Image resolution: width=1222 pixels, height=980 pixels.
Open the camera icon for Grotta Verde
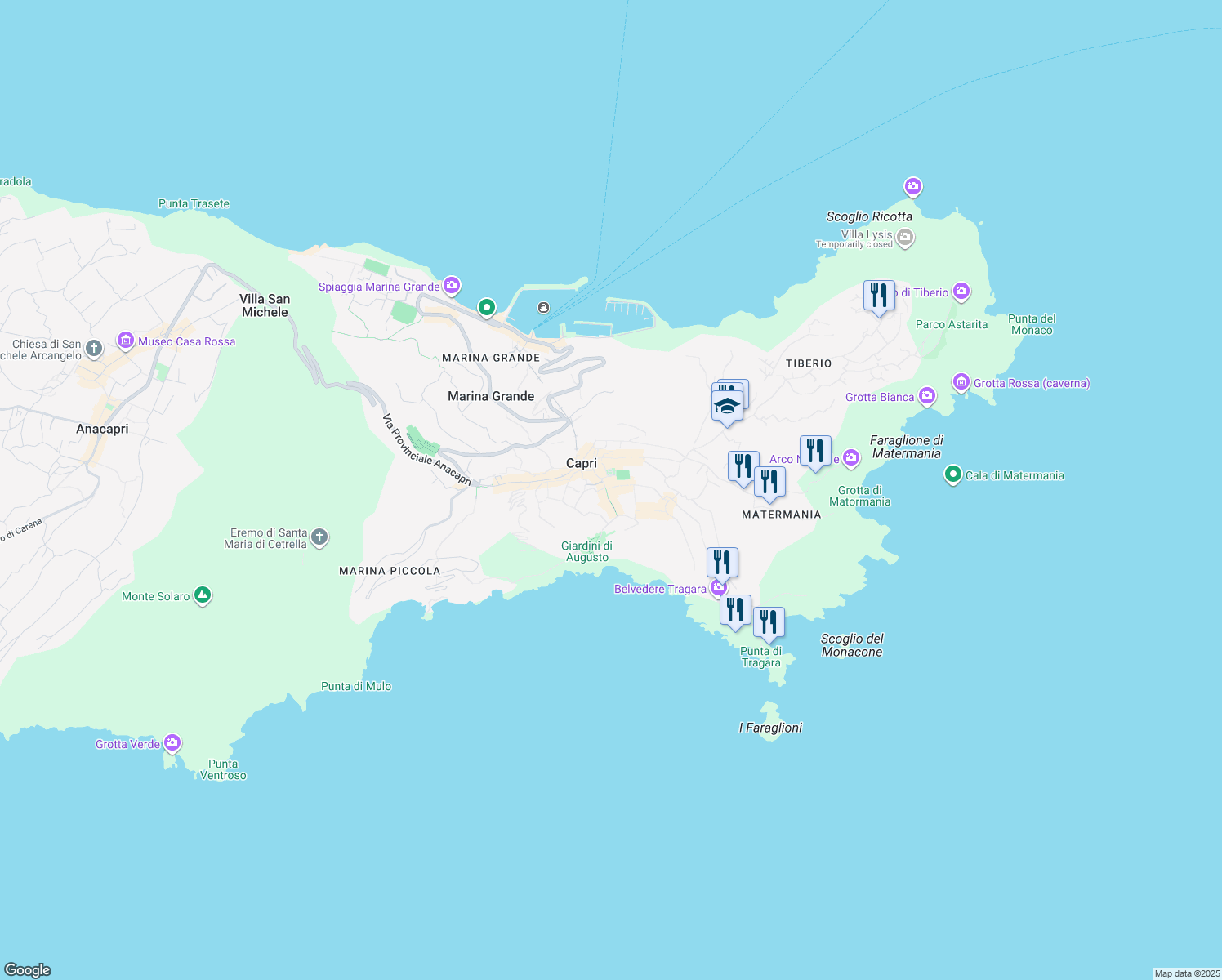click(x=172, y=742)
